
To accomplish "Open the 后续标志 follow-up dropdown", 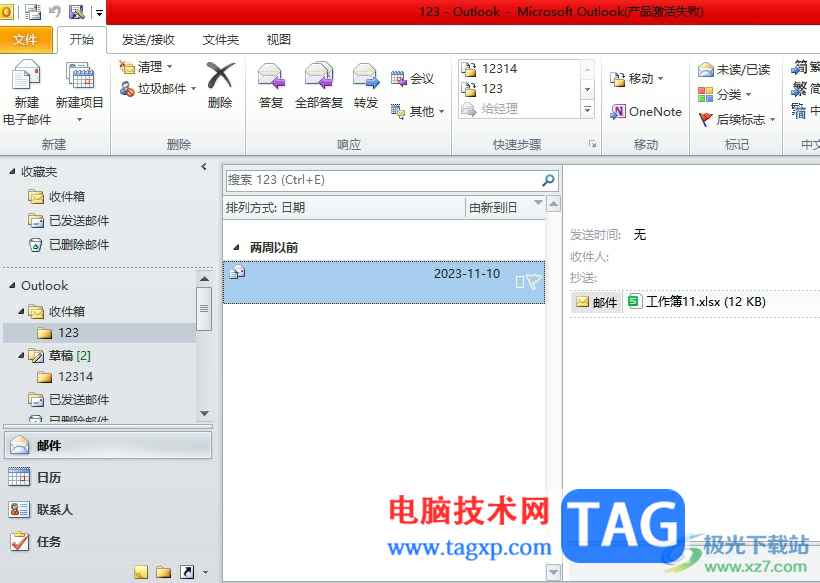I will [736, 119].
